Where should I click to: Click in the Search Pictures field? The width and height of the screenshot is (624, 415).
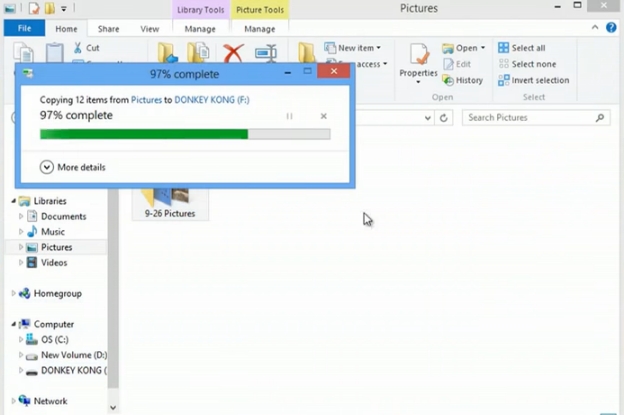tap(529, 118)
